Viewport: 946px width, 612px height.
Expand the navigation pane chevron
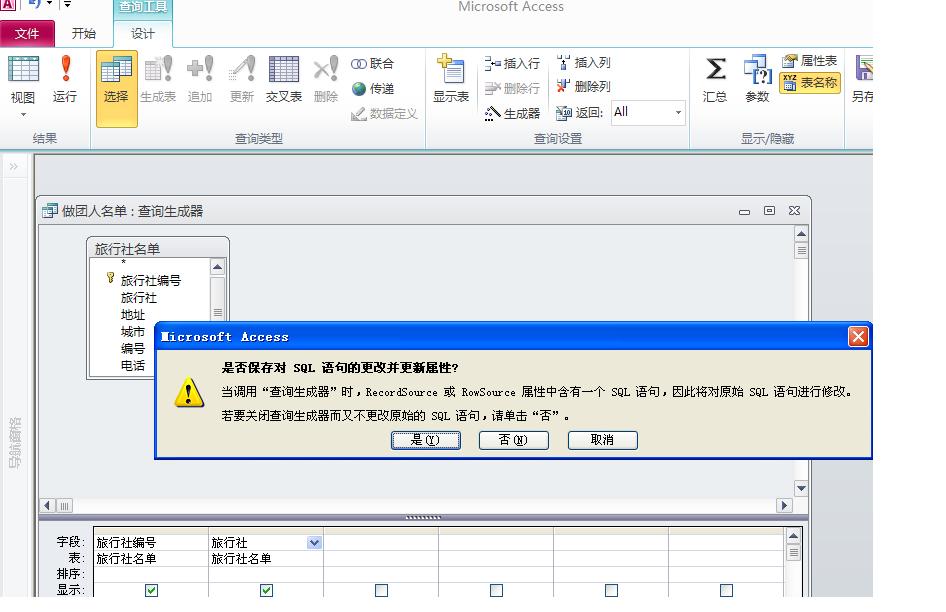tap(13, 166)
